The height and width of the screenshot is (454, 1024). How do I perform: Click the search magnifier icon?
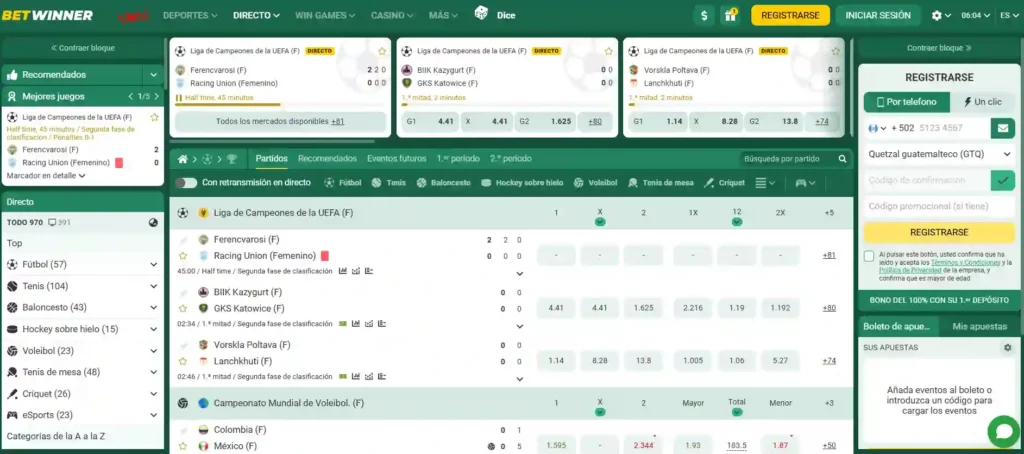coord(842,159)
